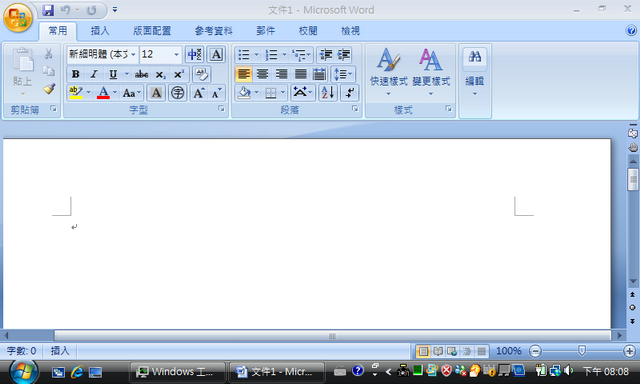Image resolution: width=640 pixels, height=384 pixels.
Task: Apply strikethrough formatting
Action: coord(141,74)
